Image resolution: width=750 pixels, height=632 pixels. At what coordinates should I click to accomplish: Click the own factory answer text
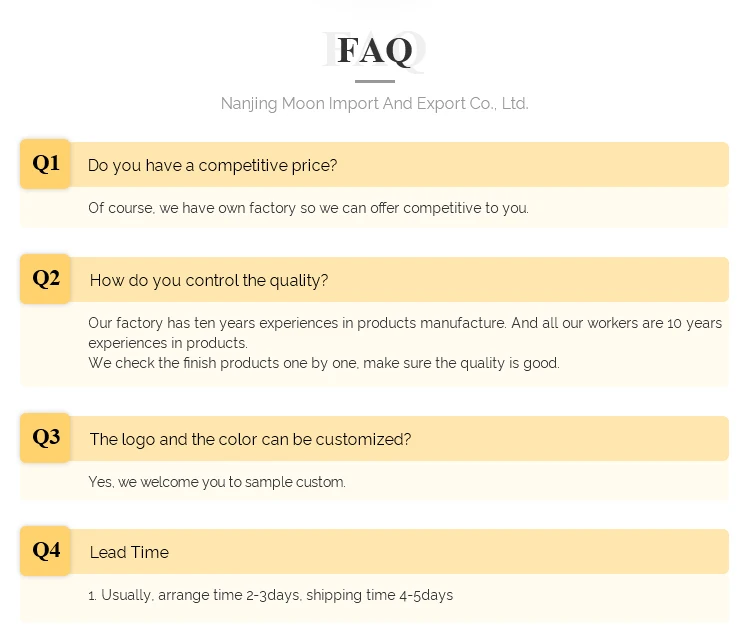(x=307, y=208)
